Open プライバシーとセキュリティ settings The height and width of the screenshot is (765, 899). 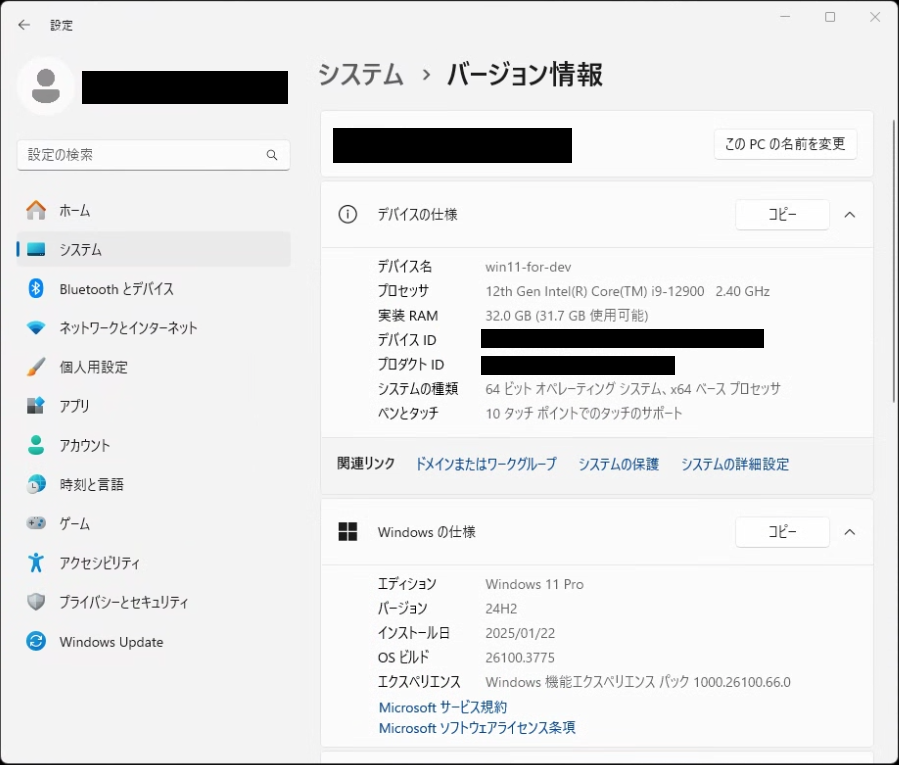154,602
